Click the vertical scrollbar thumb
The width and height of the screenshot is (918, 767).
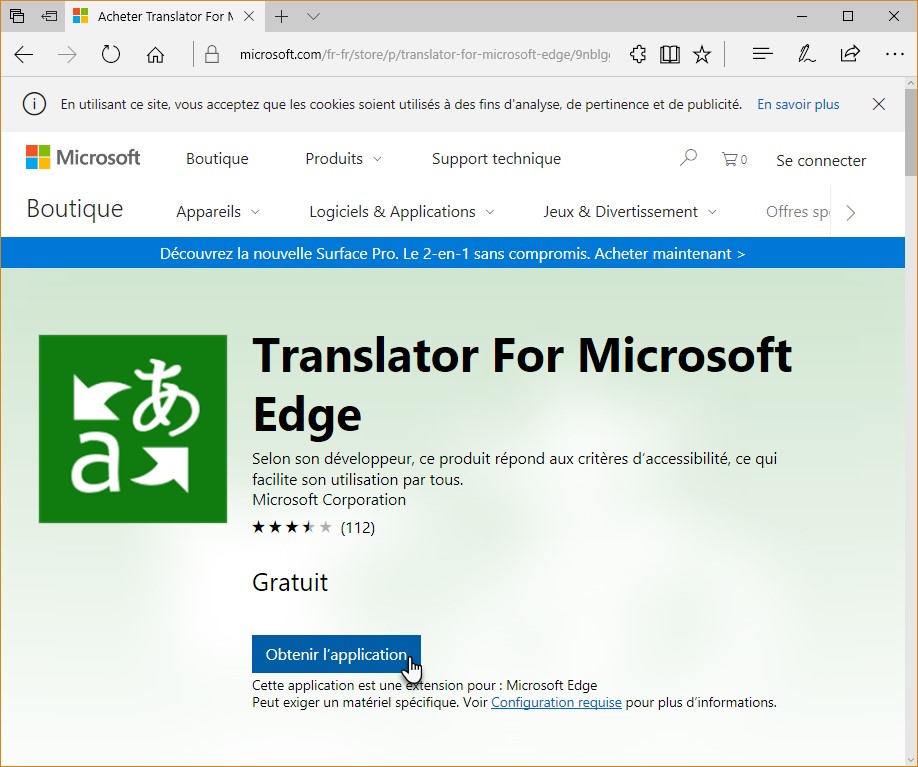click(x=911, y=132)
